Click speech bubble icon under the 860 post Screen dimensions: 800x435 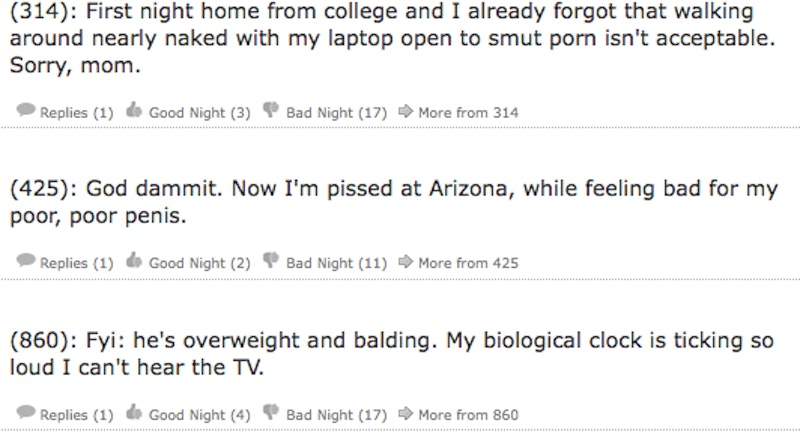tap(26, 414)
